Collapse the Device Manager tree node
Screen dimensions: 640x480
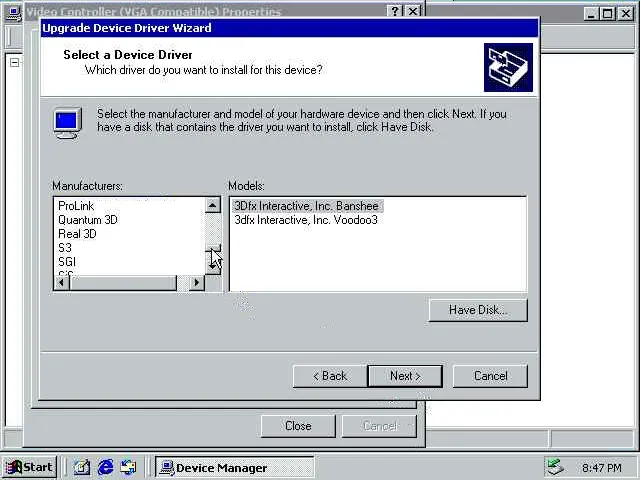coord(15,63)
